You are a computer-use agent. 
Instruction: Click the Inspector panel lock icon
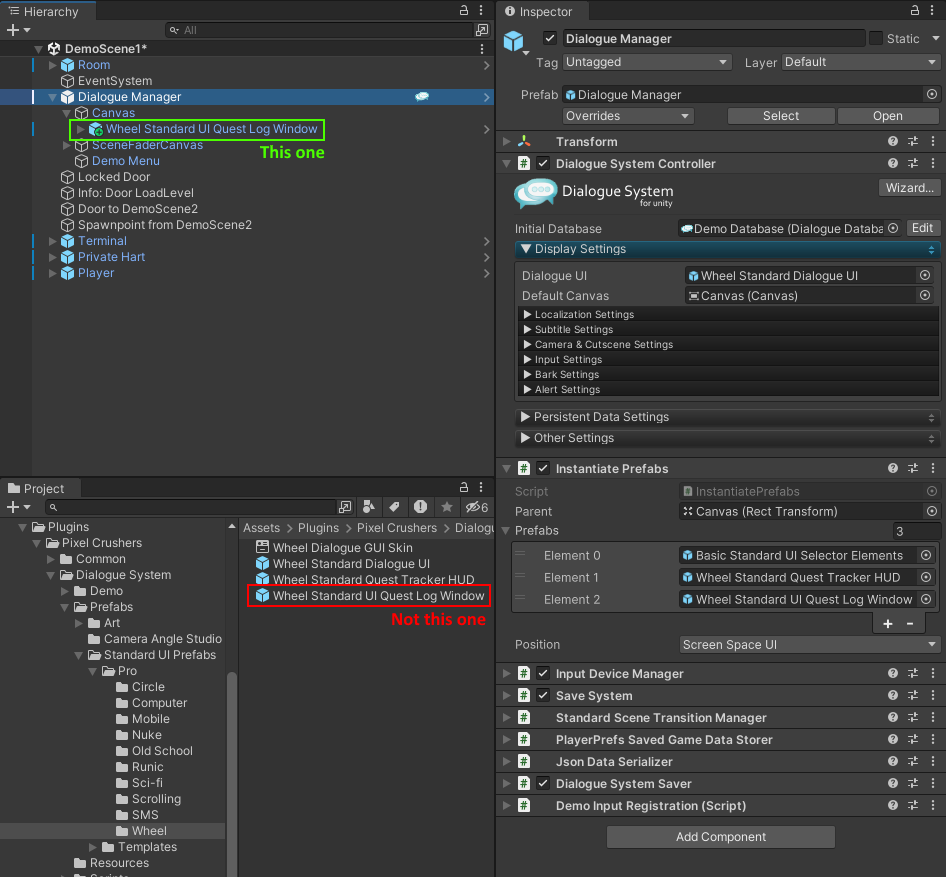915,10
